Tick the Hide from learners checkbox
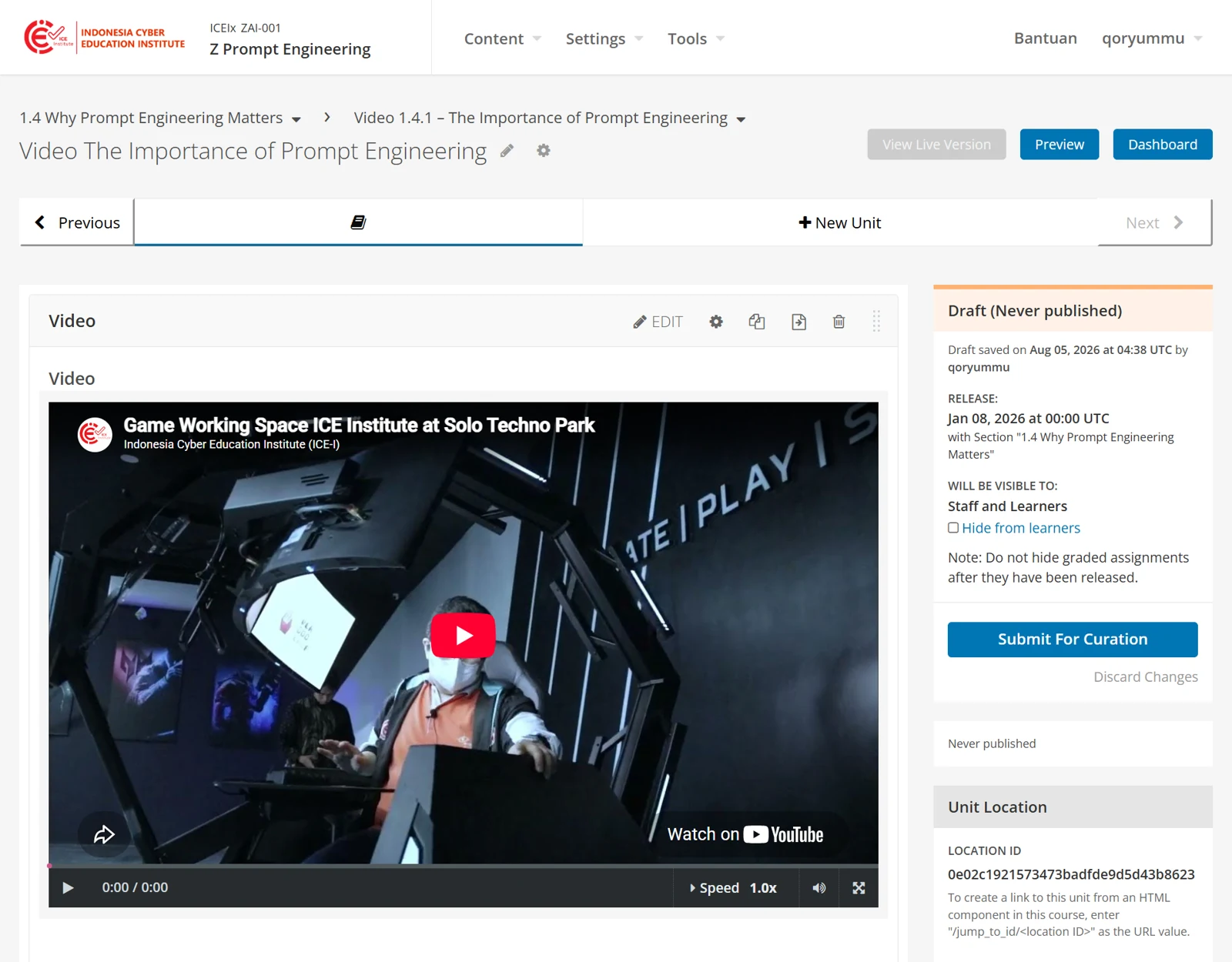The width and height of the screenshot is (1232, 962). click(x=953, y=528)
